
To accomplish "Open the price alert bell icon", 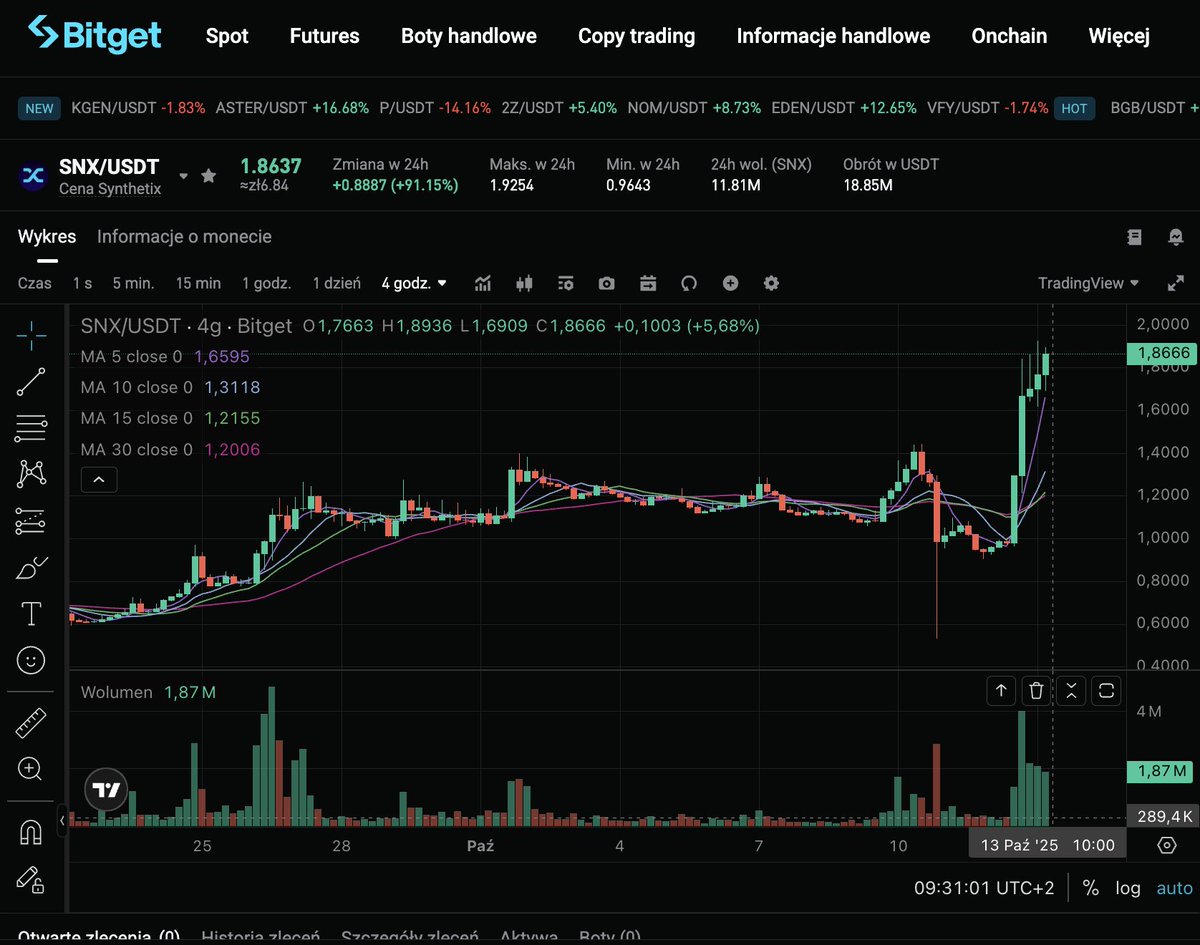I will [1176, 237].
